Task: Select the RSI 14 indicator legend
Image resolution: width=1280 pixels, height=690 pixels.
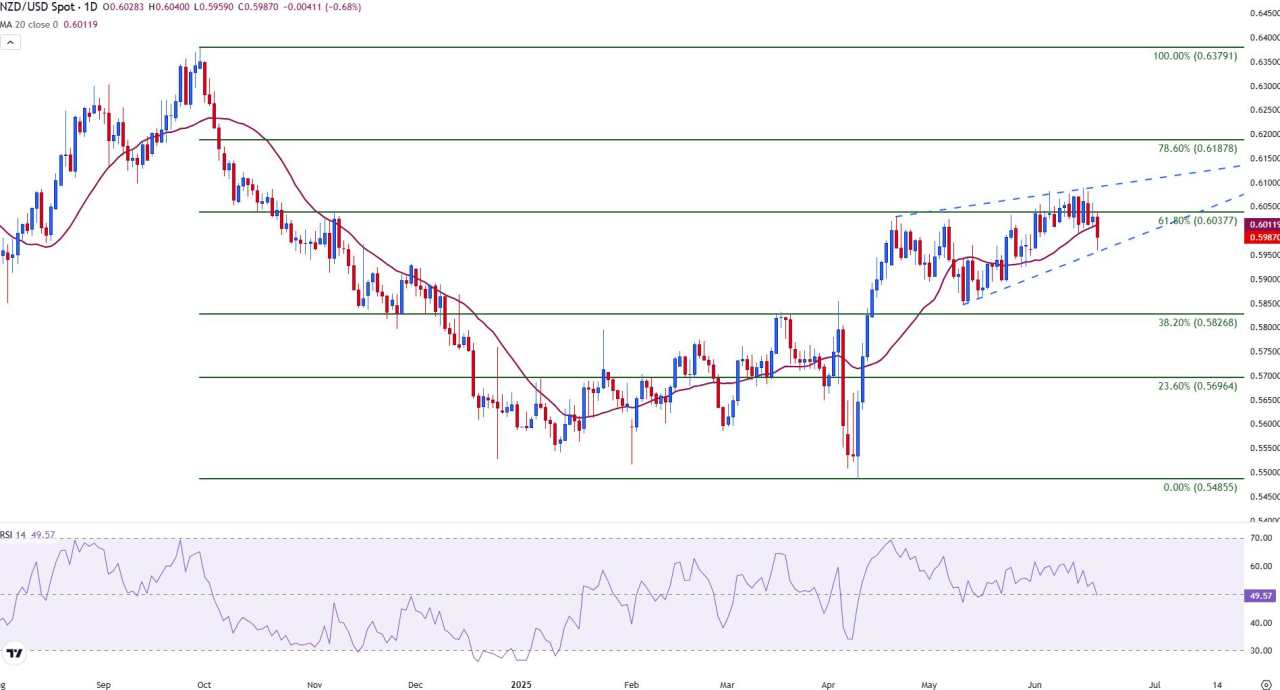Action: 12,535
